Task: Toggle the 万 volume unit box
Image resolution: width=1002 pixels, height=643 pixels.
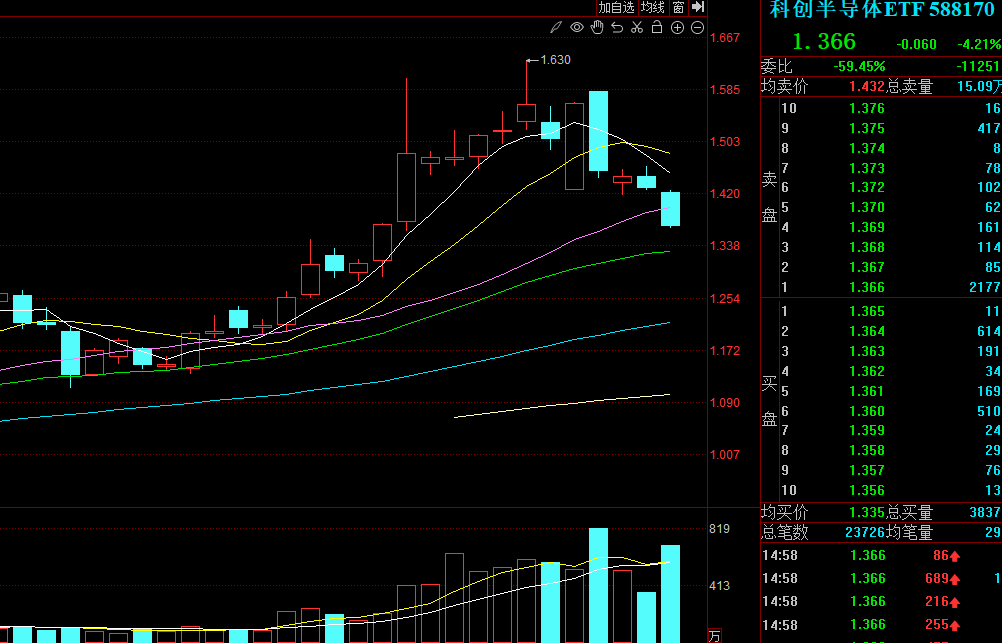Action: 714,635
